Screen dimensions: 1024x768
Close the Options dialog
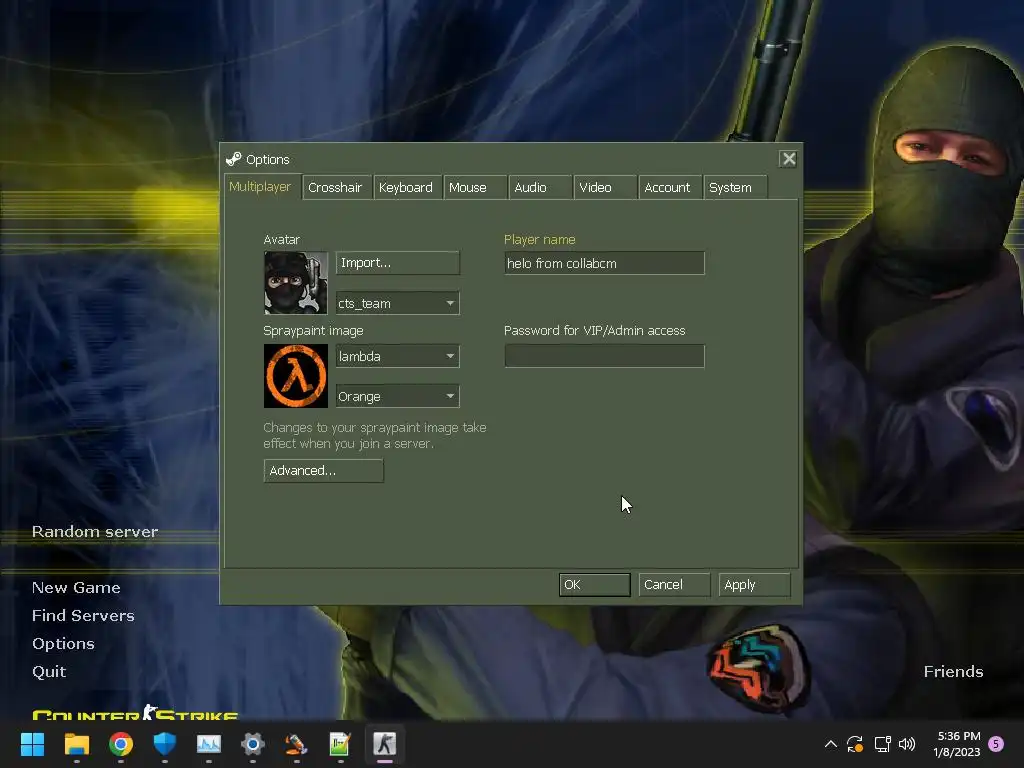(x=788, y=159)
